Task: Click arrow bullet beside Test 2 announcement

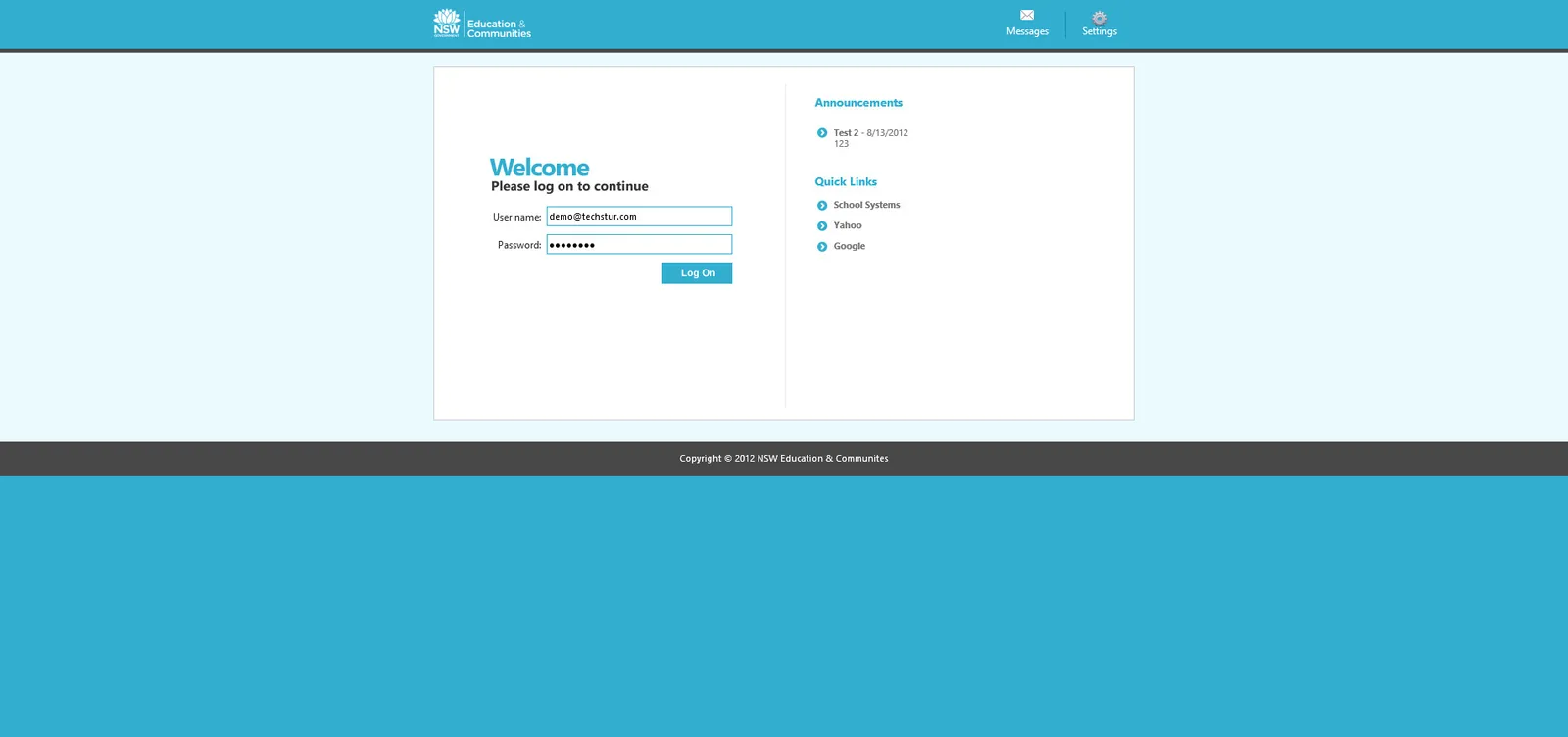Action: [822, 133]
